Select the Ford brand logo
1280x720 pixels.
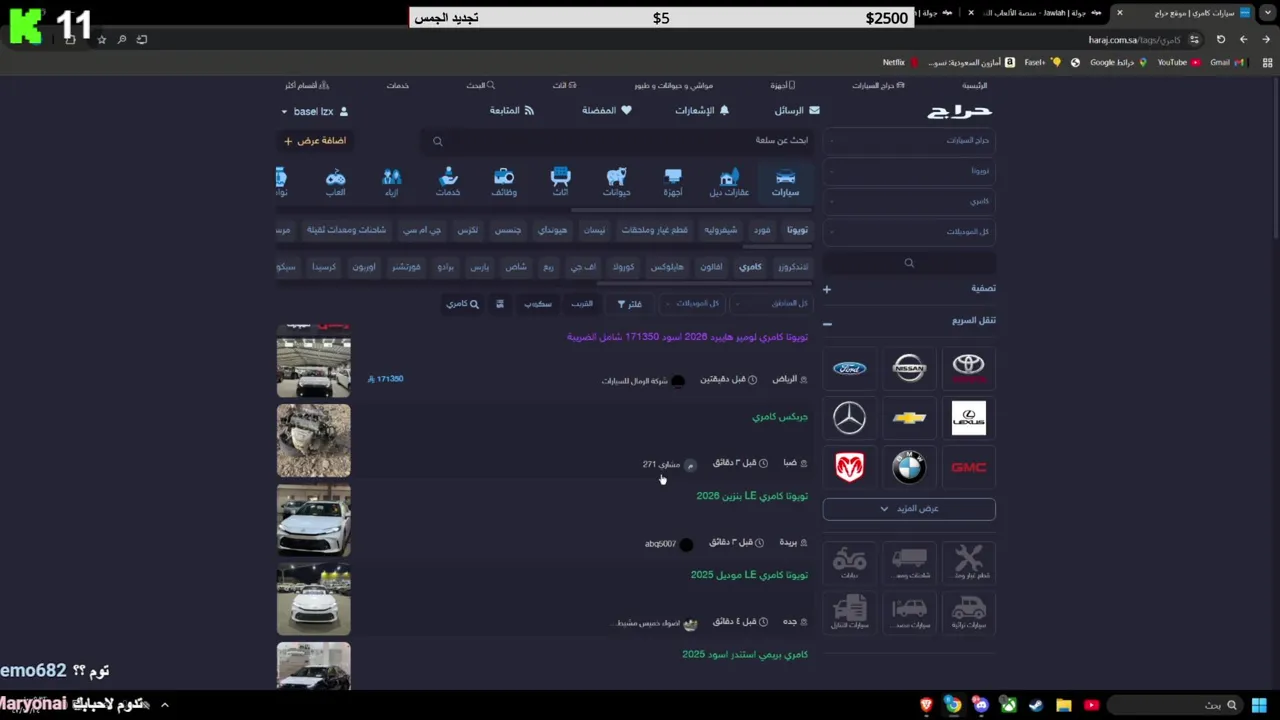[x=850, y=368]
